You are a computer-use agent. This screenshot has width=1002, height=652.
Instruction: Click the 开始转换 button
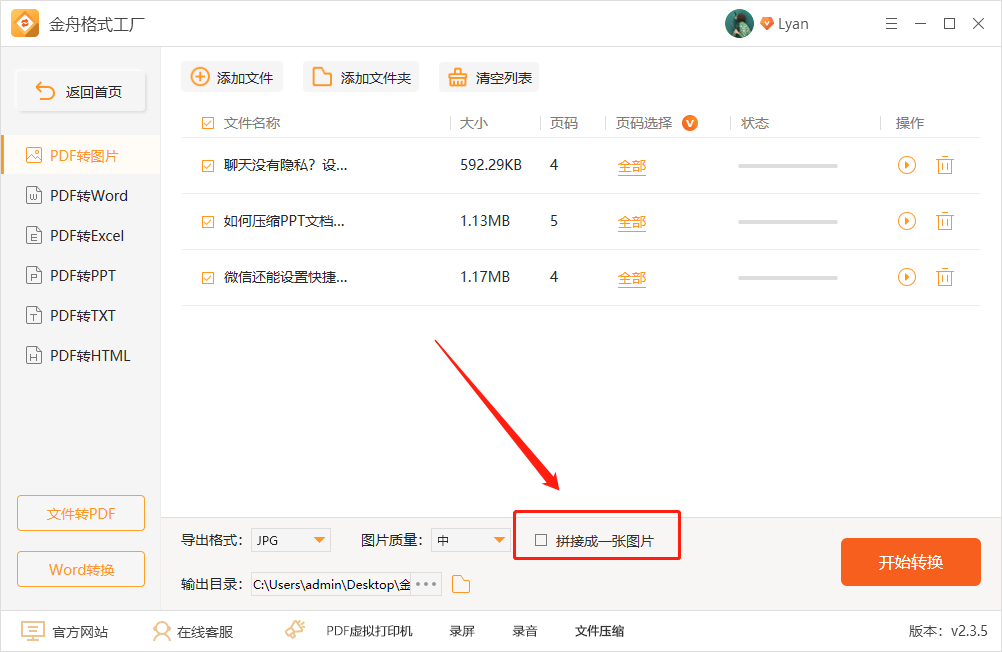[x=910, y=562]
